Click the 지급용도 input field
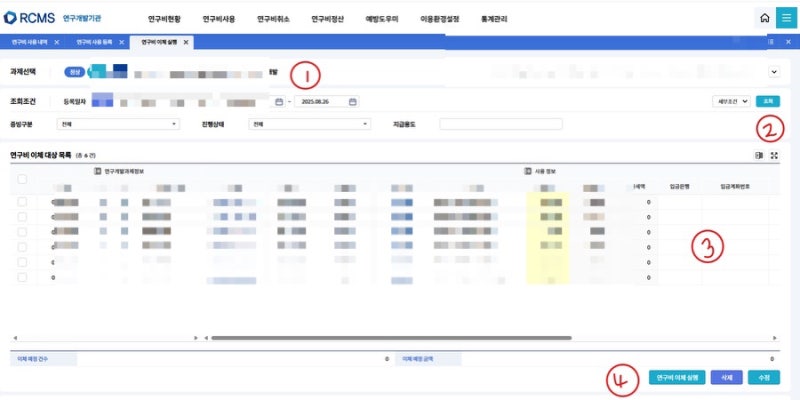The image size is (800, 400). click(501, 124)
